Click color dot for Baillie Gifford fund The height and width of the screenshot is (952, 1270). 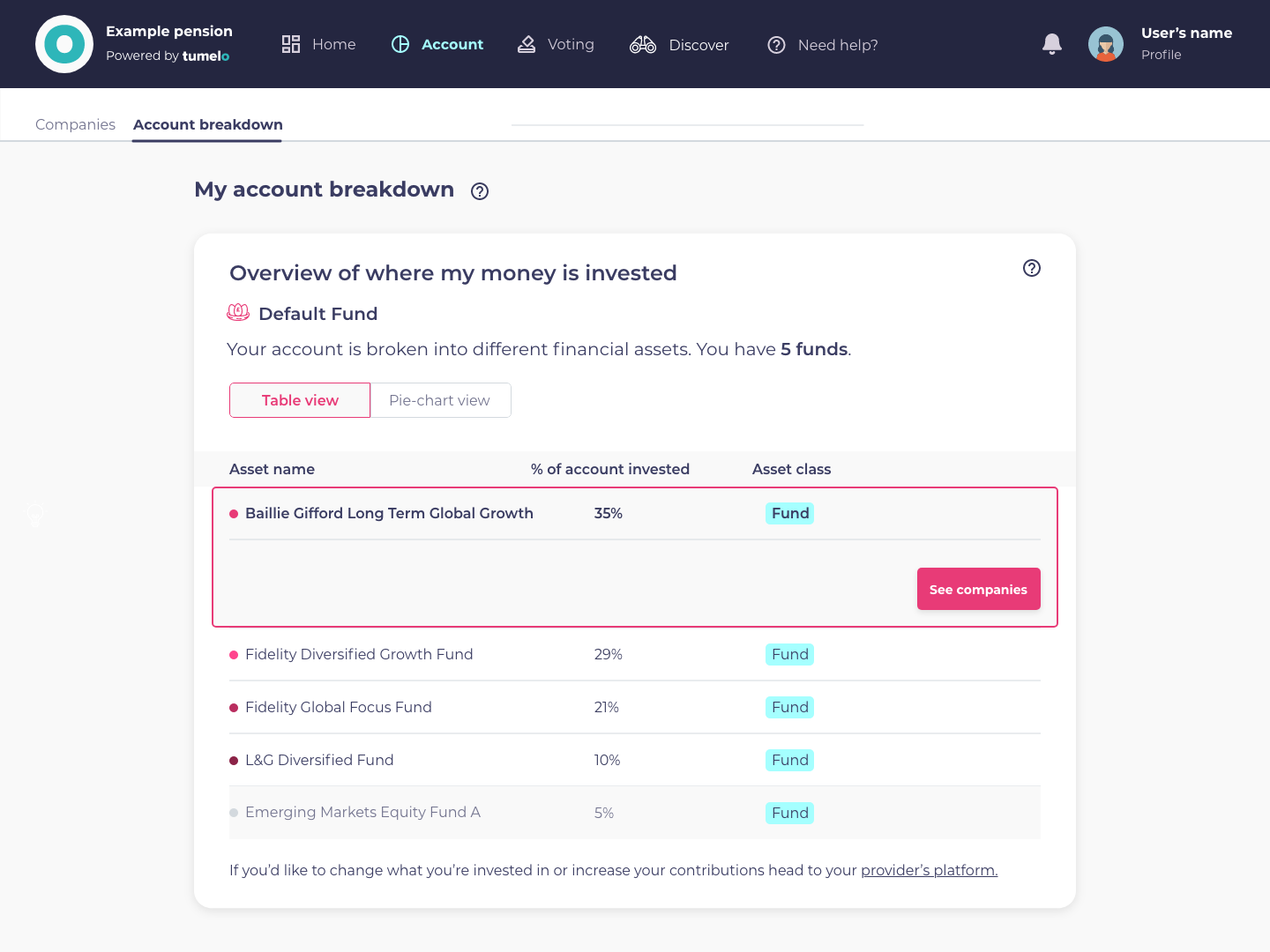(x=234, y=514)
